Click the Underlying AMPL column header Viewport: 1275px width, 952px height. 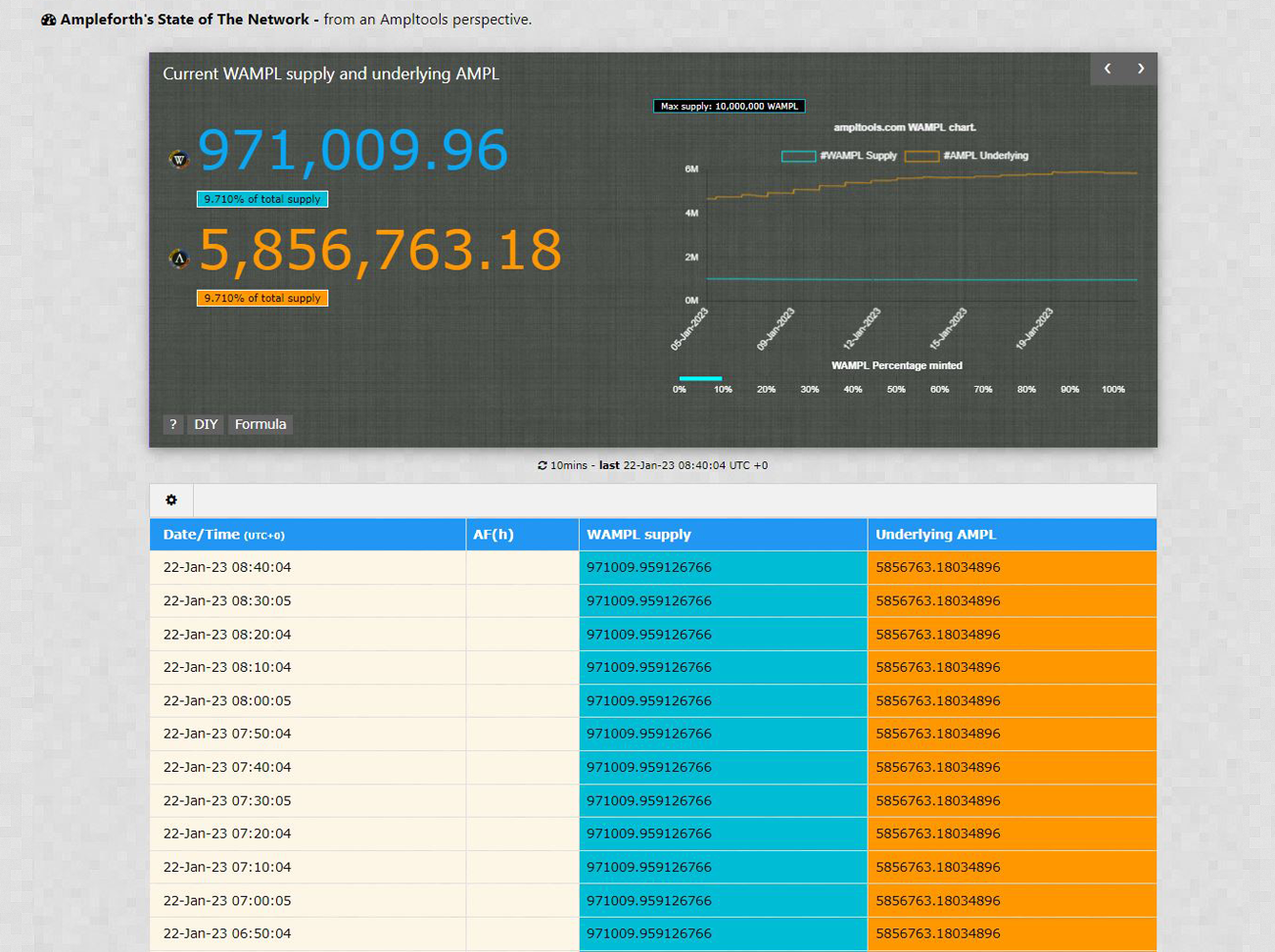pyautogui.click(x=935, y=535)
